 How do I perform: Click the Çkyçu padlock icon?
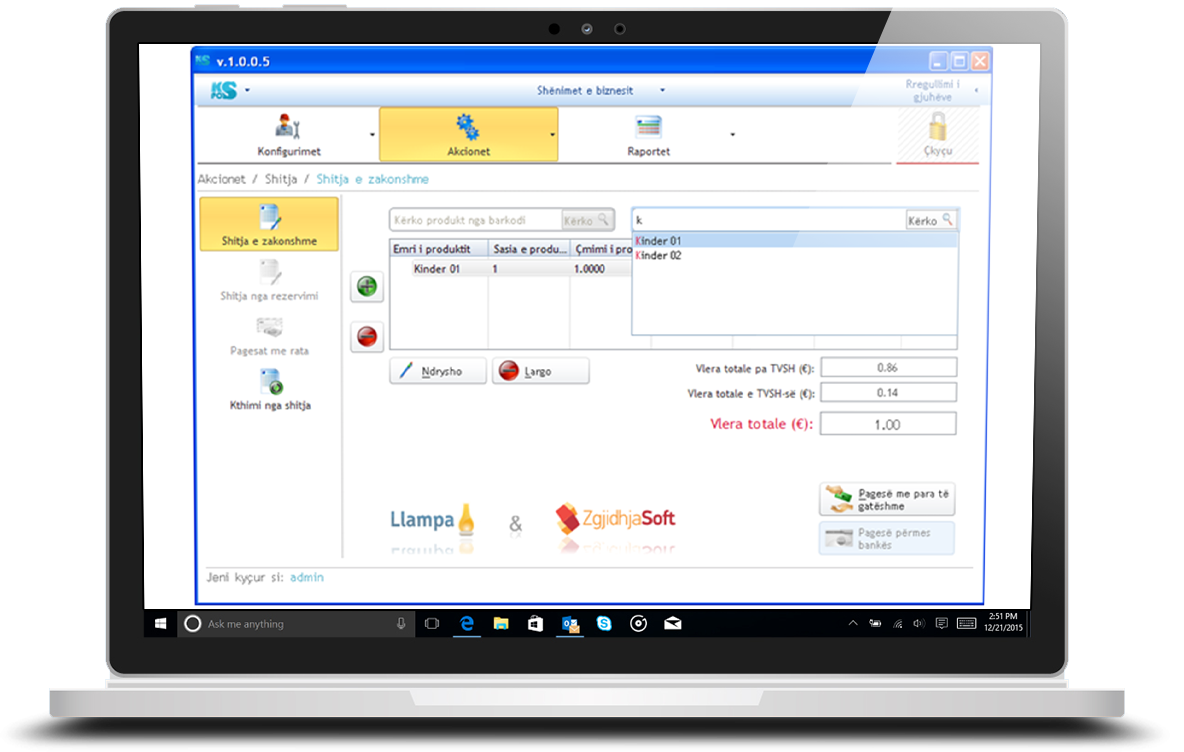(937, 128)
